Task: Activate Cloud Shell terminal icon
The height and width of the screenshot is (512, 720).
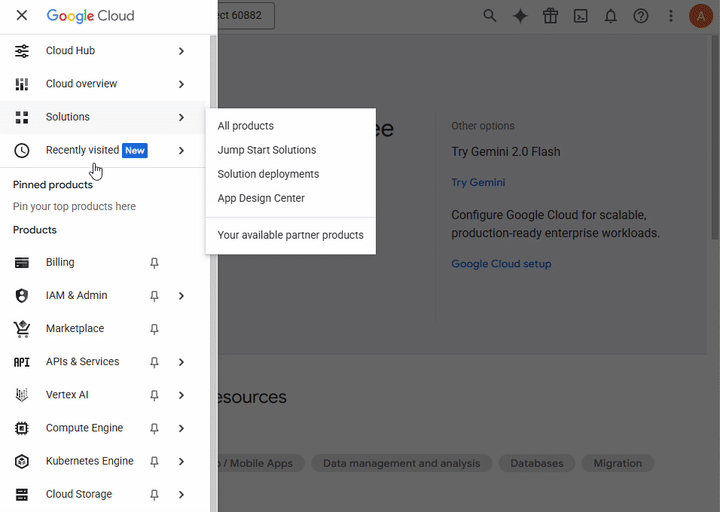Action: click(x=580, y=16)
